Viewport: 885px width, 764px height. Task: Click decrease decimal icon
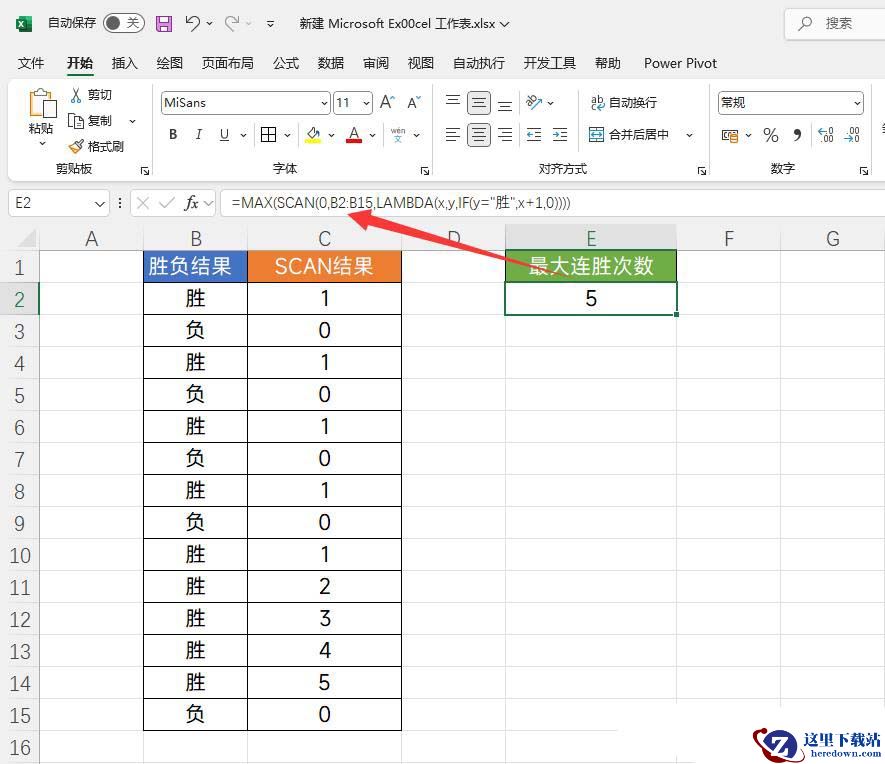[852, 135]
